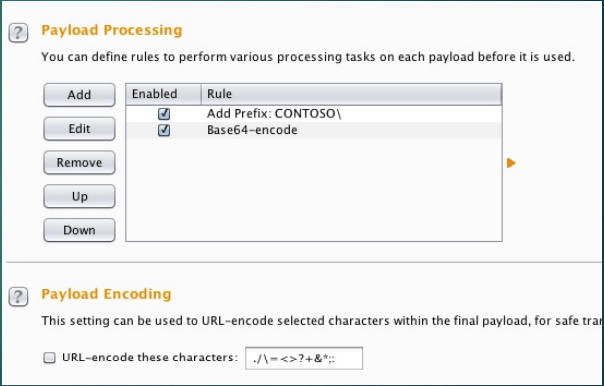This screenshot has height=386, width=604.
Task: Click the Payload Encoding section title
Action: [x=106, y=294]
